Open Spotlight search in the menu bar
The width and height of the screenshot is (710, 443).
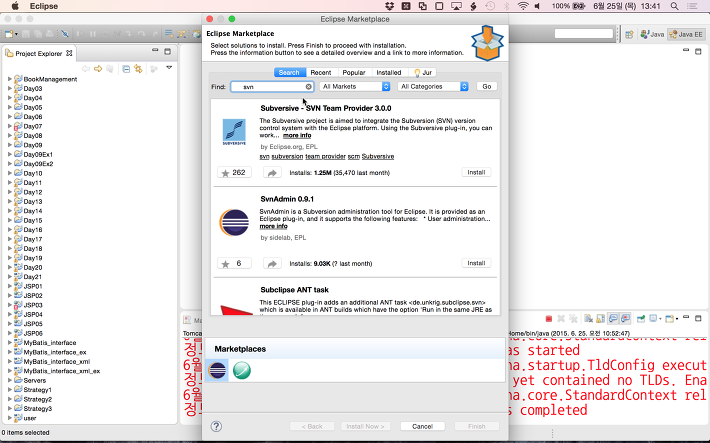pos(674,6)
